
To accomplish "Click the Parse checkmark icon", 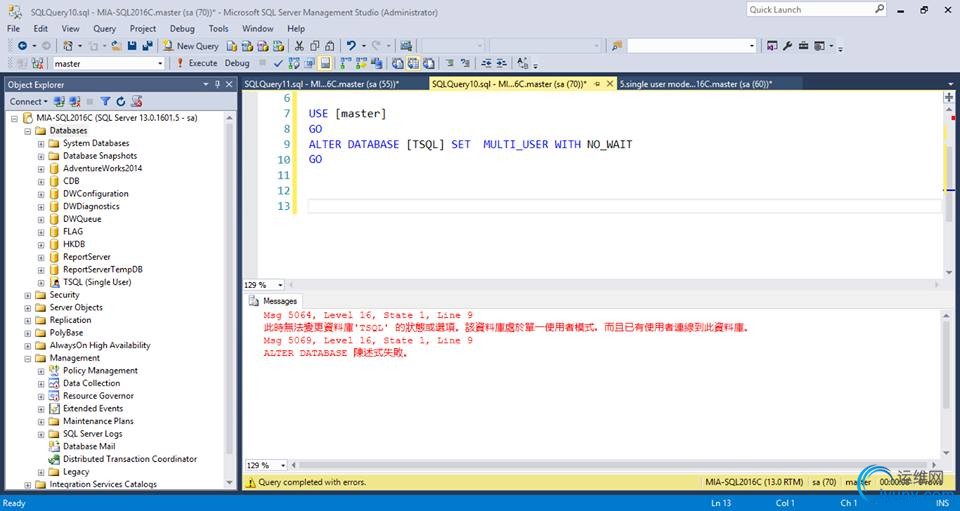I will [x=278, y=63].
